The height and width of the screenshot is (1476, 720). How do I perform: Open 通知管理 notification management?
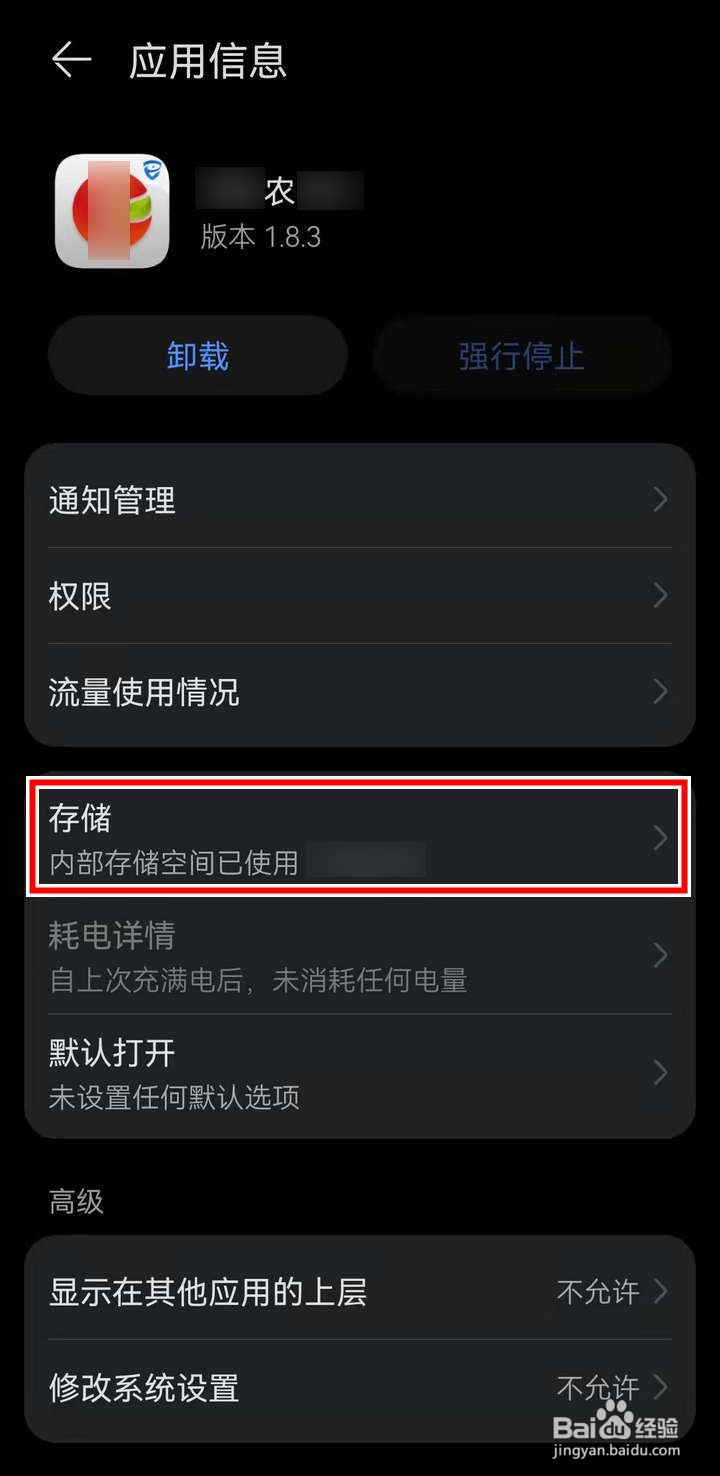coord(360,499)
